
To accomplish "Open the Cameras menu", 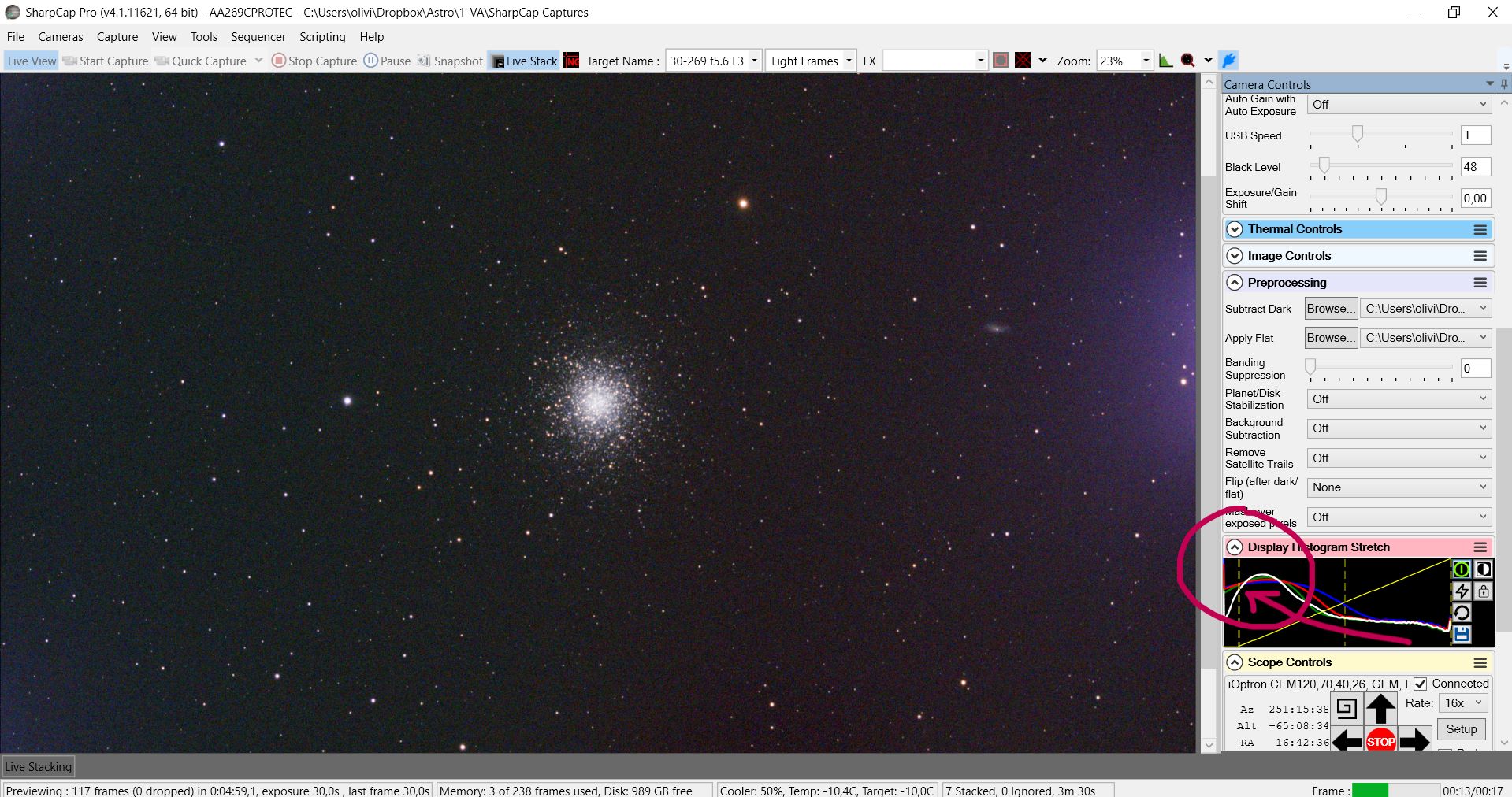I will [x=61, y=37].
